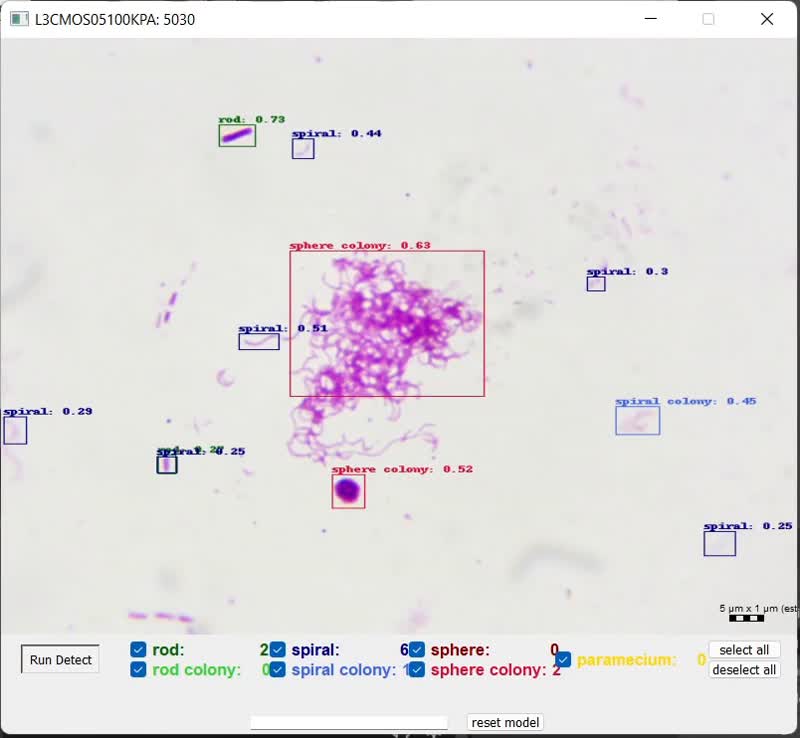Uncheck the spiral colony checkbox

(278, 670)
